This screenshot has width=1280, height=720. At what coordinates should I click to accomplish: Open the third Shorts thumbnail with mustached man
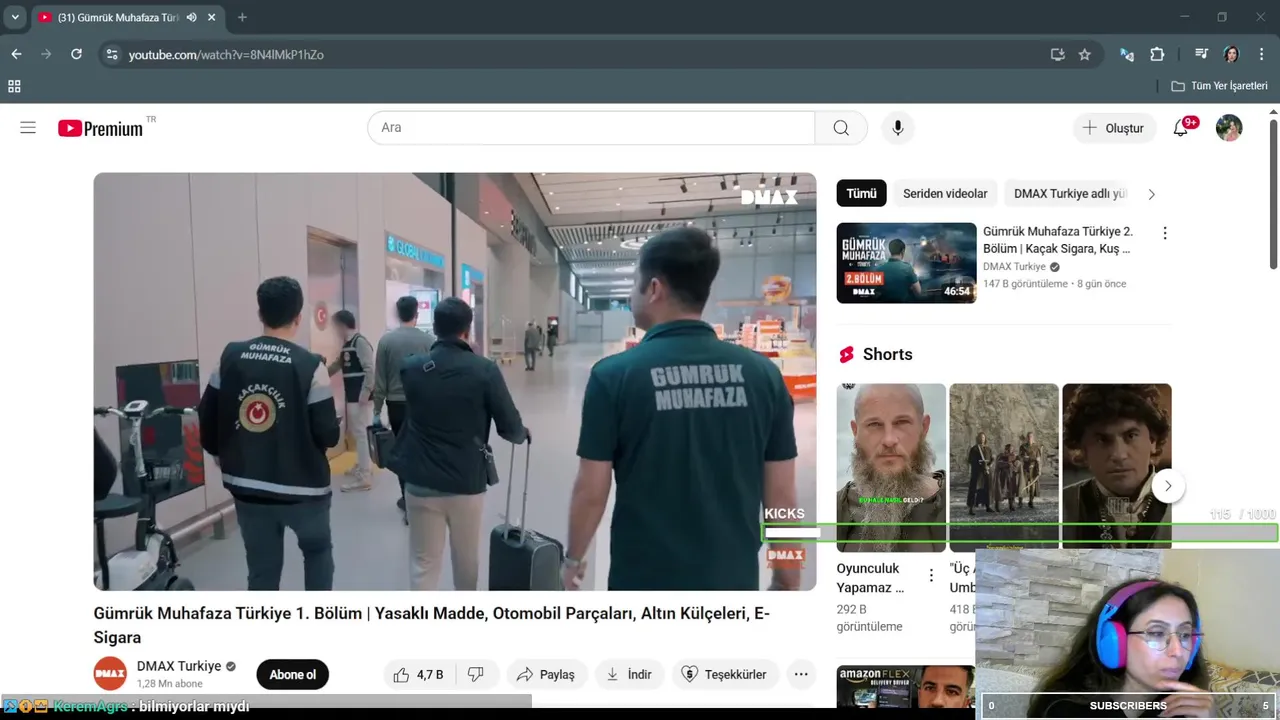pyautogui.click(x=1117, y=468)
